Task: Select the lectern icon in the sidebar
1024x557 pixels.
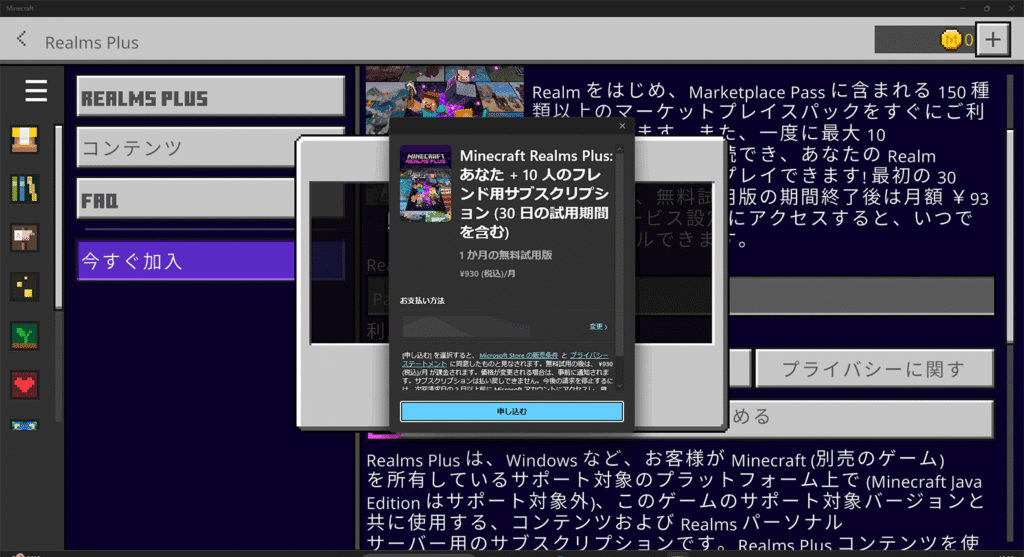Action: tap(24, 140)
